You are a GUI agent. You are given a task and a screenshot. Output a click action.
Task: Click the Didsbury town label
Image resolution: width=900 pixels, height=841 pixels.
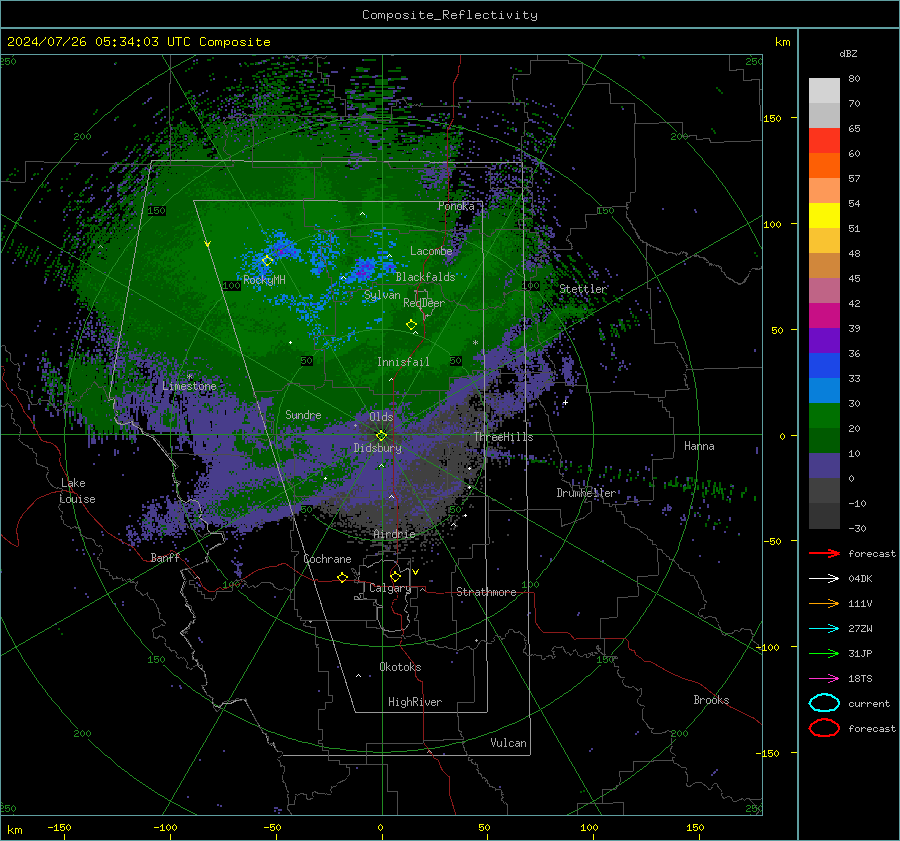point(377,448)
